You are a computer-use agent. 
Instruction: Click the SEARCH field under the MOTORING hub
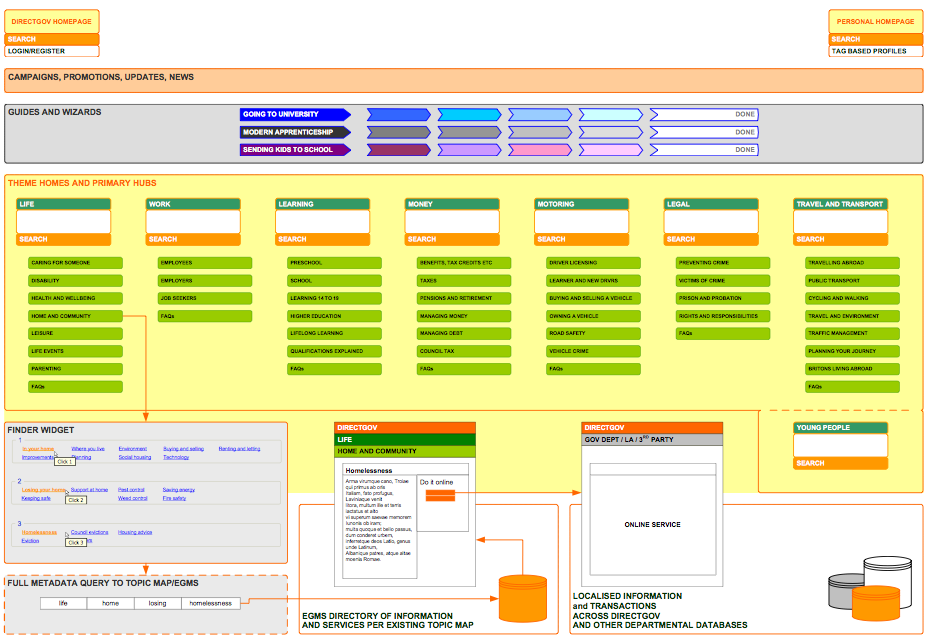pos(581,240)
